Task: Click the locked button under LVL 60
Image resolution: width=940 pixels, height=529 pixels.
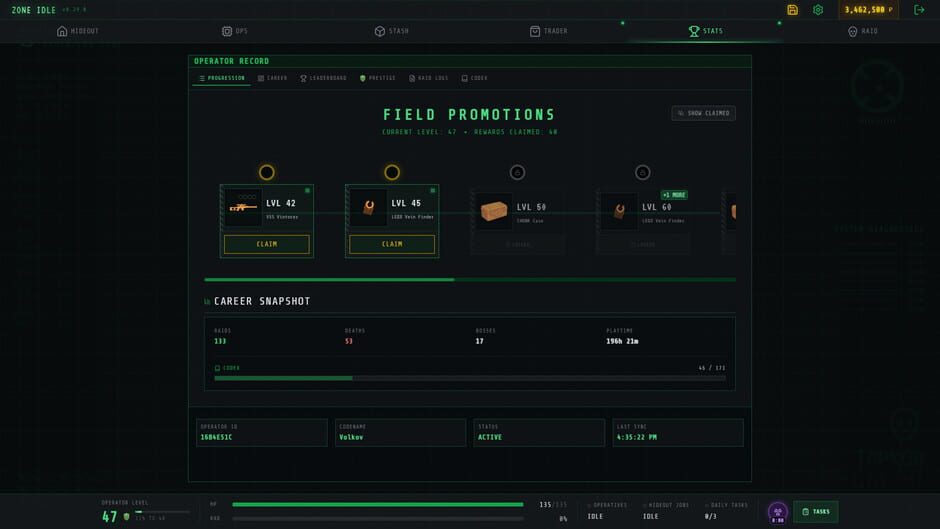Action: (x=643, y=245)
